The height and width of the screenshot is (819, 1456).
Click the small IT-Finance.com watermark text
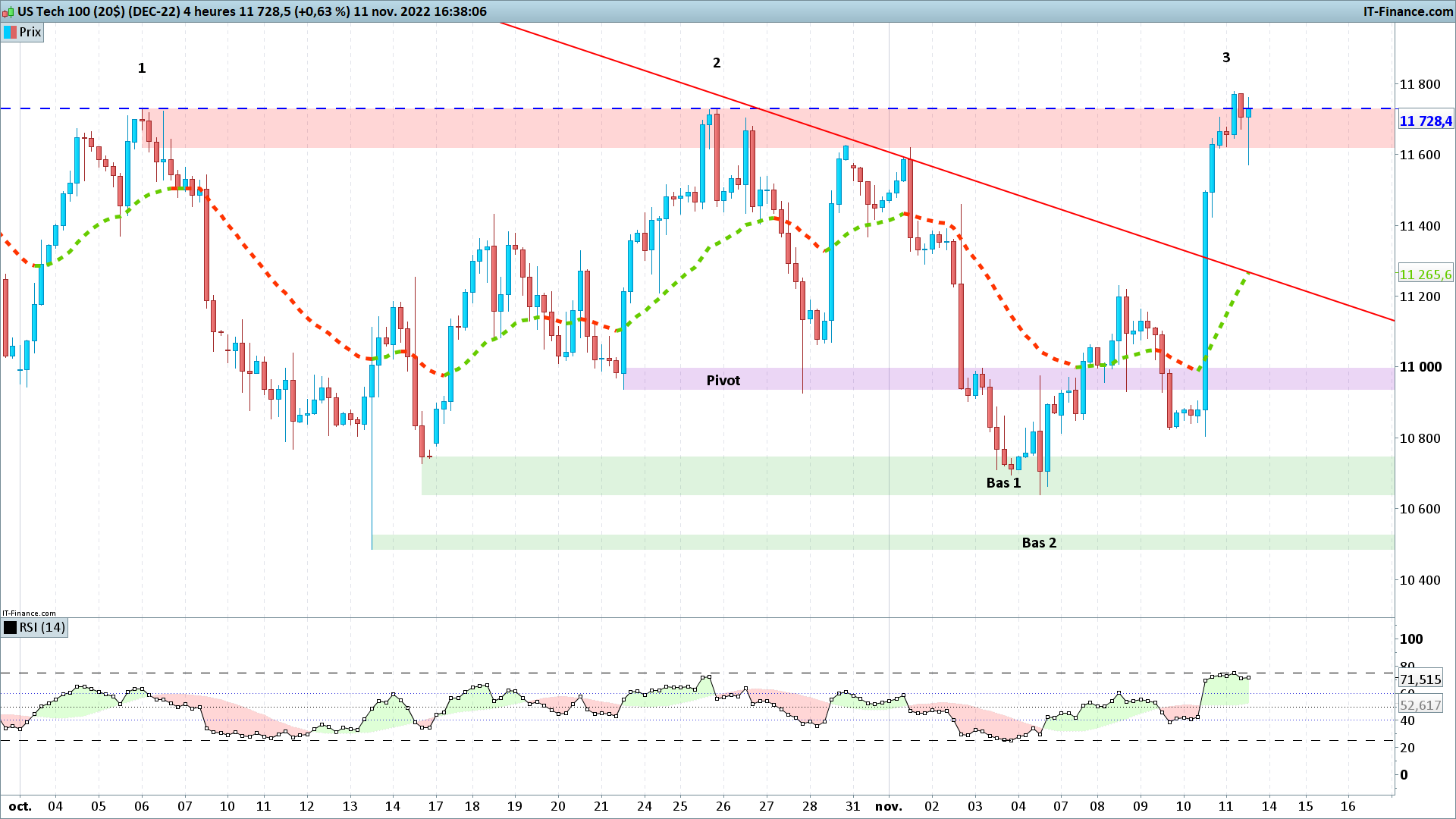click(29, 613)
